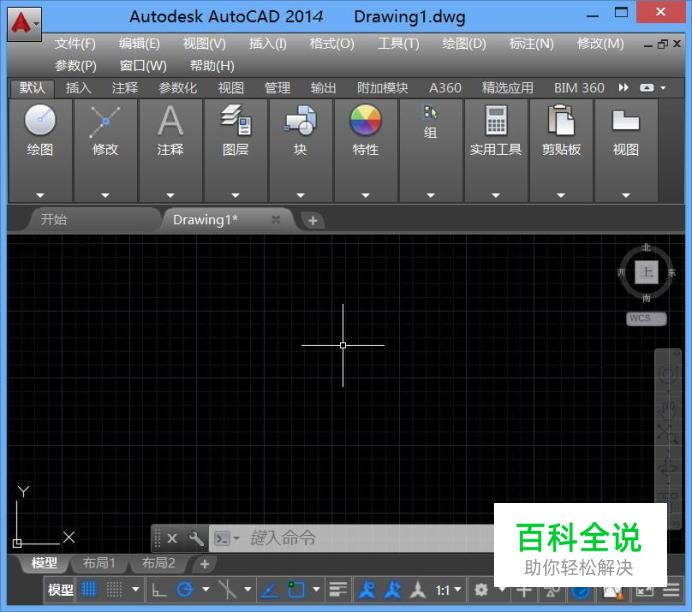The width and height of the screenshot is (692, 612).
Task: Toggle polar tracking in the status bar
Action: point(184,590)
